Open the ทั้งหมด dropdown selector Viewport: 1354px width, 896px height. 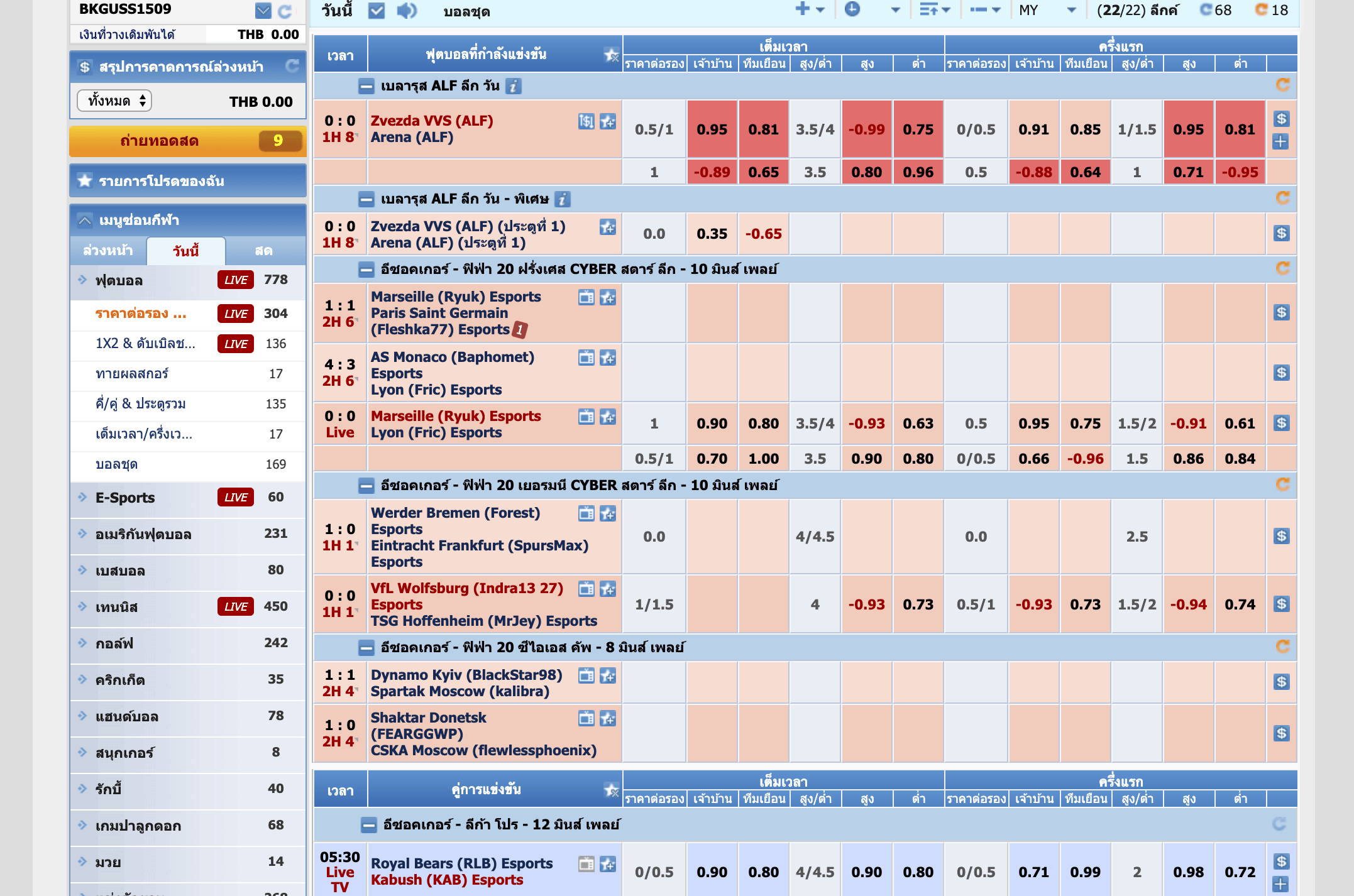pos(115,101)
